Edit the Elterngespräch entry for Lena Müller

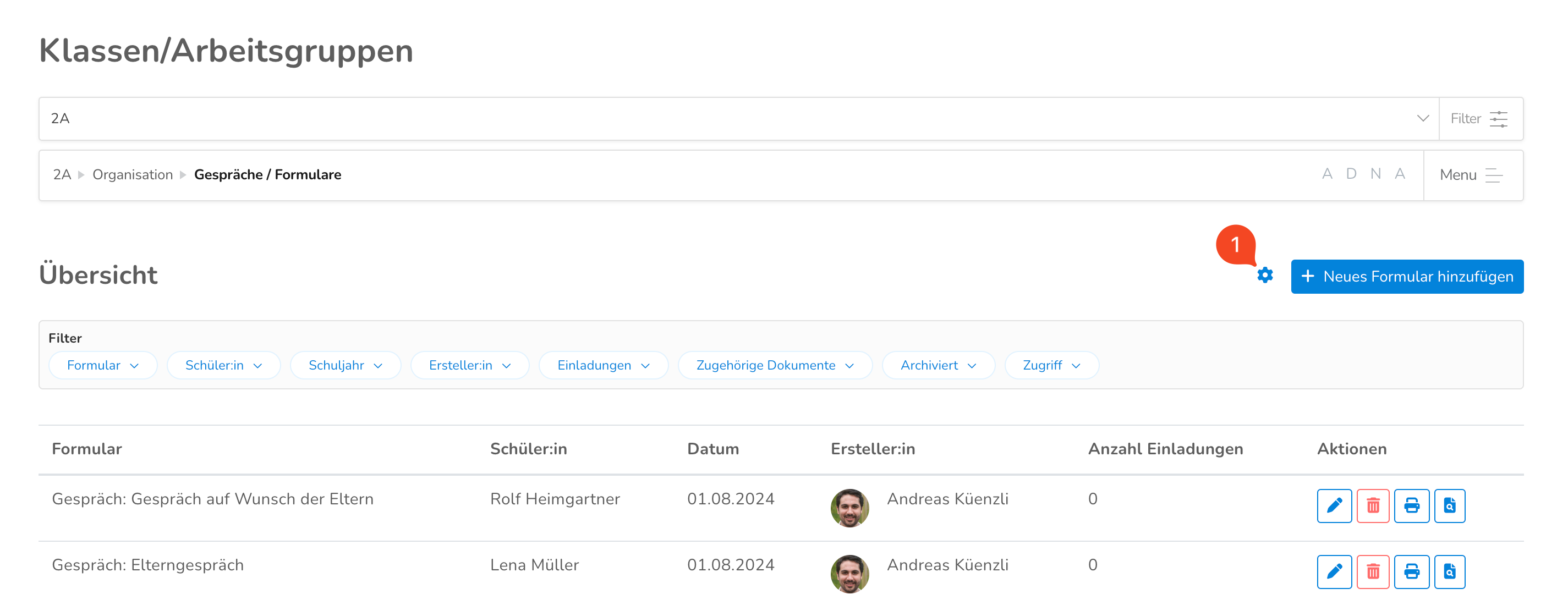(x=1334, y=571)
